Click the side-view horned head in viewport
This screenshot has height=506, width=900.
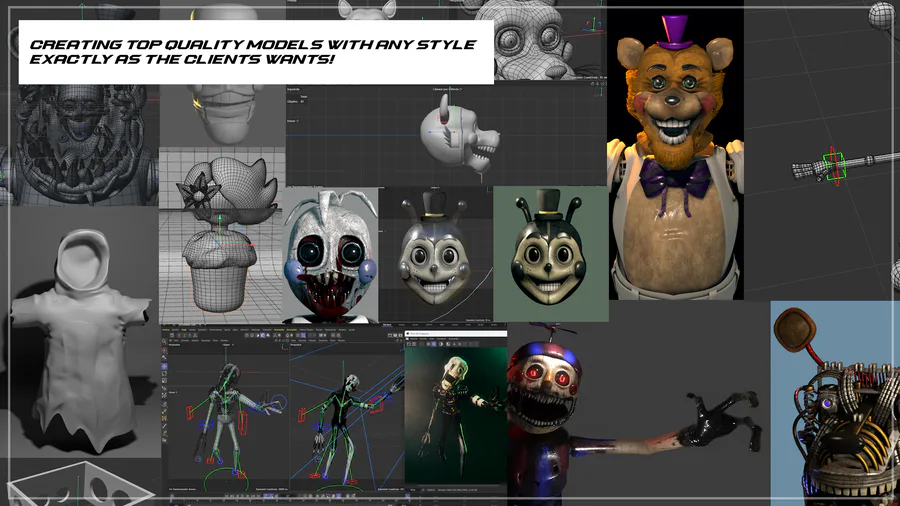pyautogui.click(x=459, y=134)
